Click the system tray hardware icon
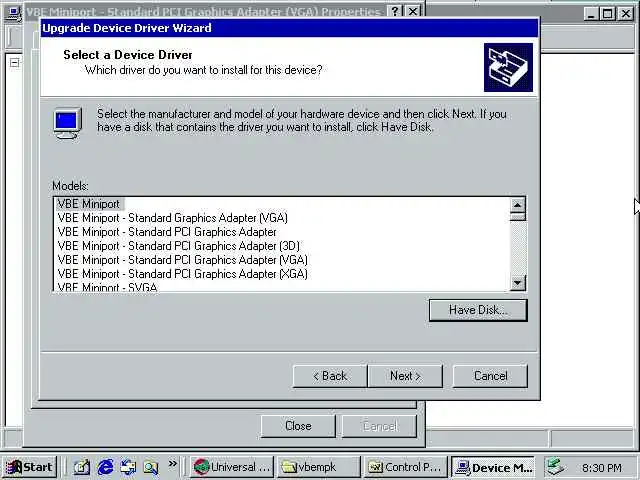 pyautogui.click(x=556, y=467)
